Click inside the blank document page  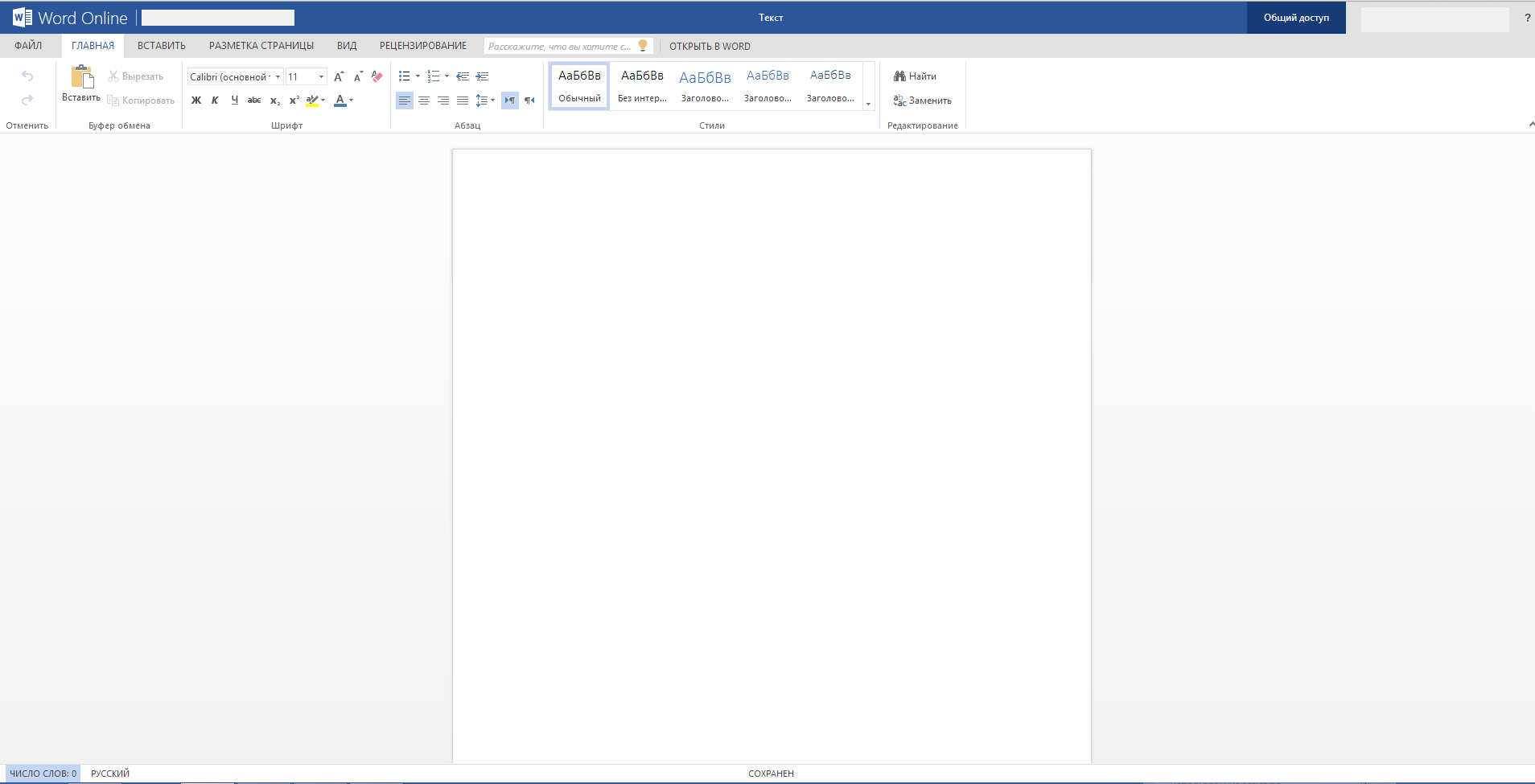[x=772, y=456]
